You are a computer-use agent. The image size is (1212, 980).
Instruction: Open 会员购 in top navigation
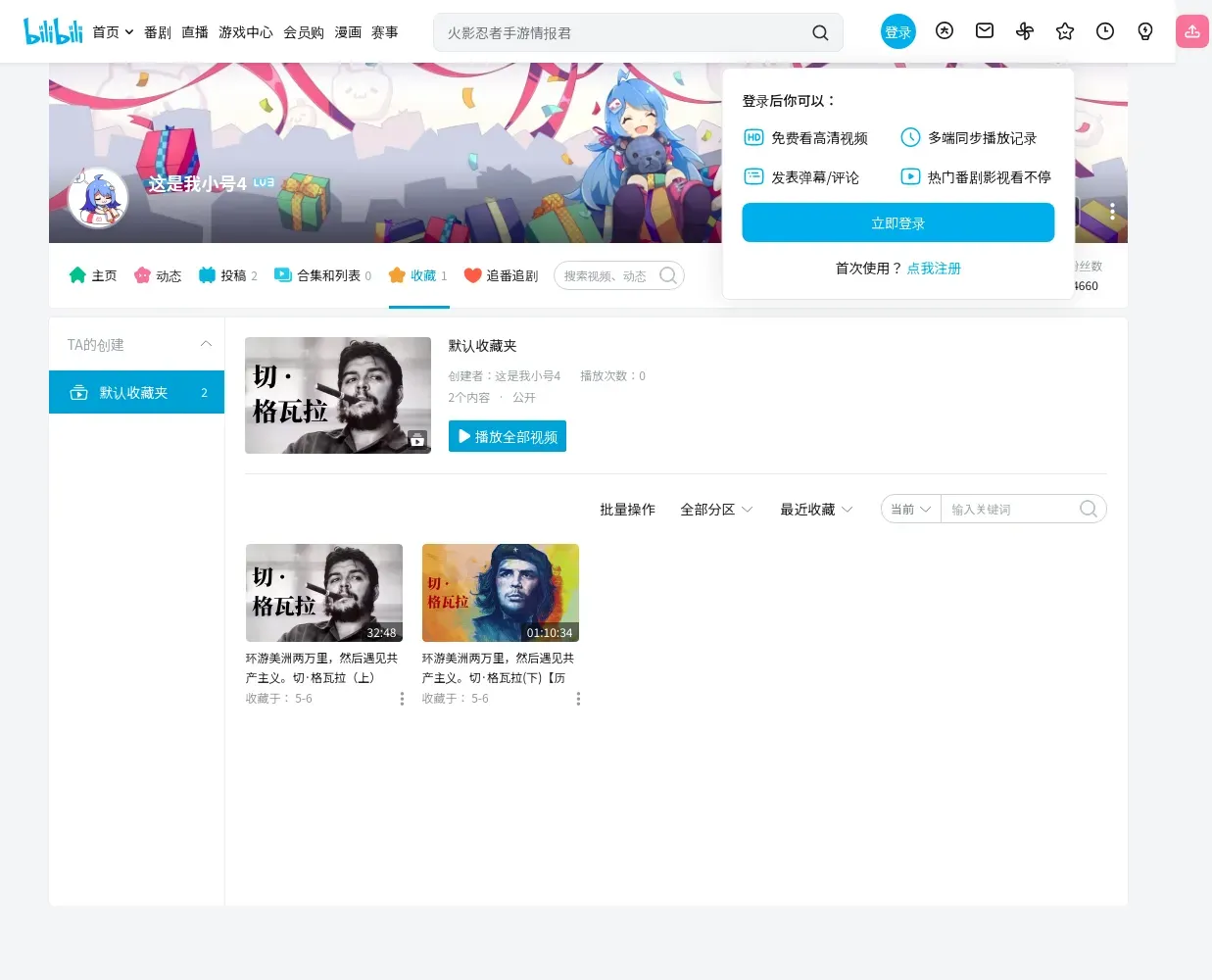[x=304, y=32]
